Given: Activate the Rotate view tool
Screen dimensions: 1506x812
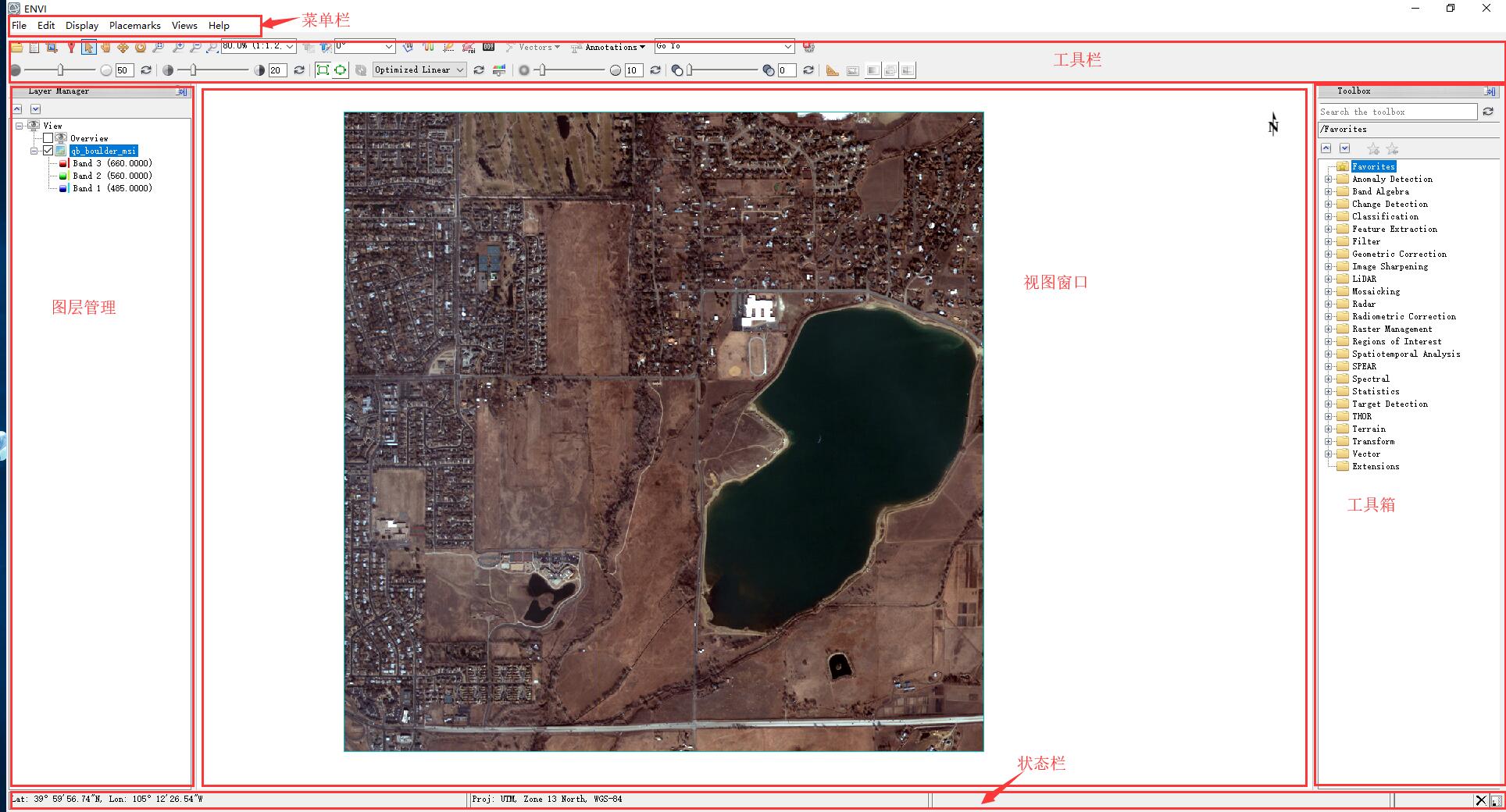Looking at the screenshot, I should (141, 48).
